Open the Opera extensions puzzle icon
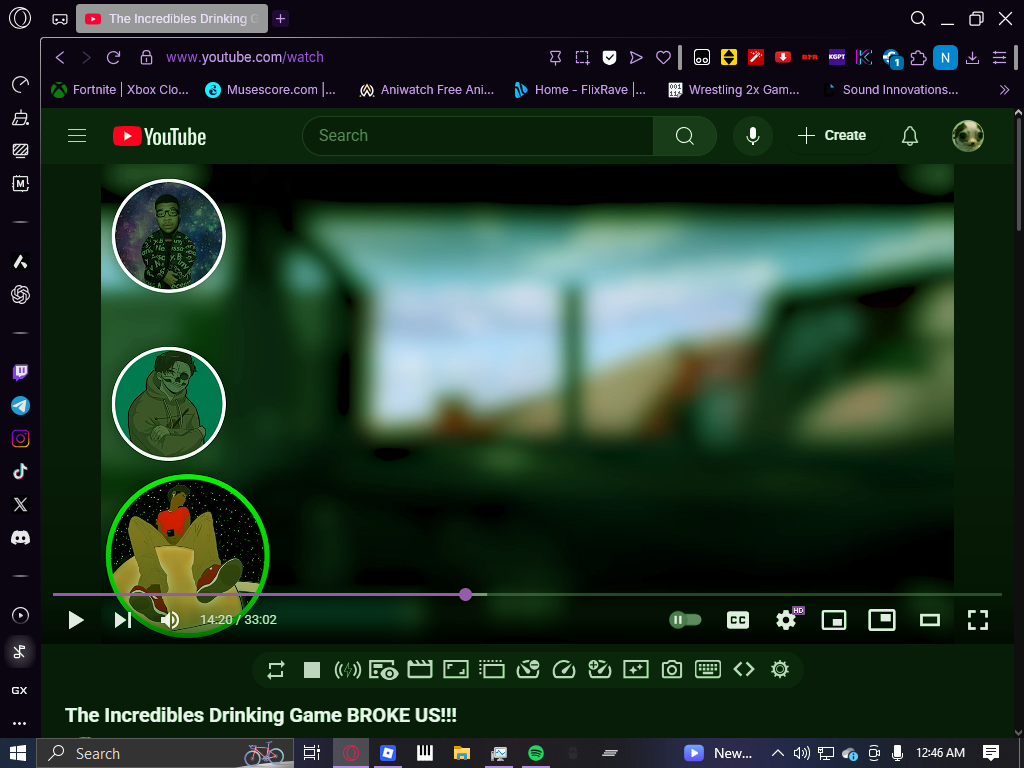1024x768 pixels. point(918,57)
